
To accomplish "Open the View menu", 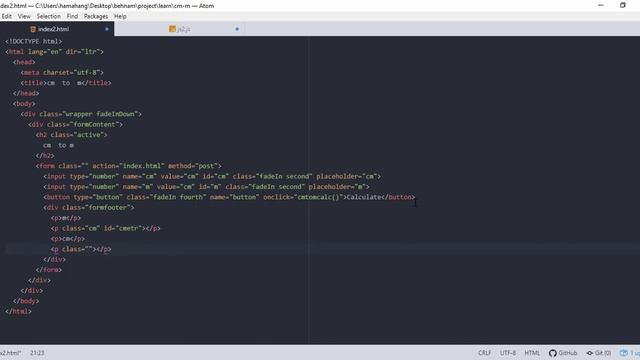I will [24, 16].
